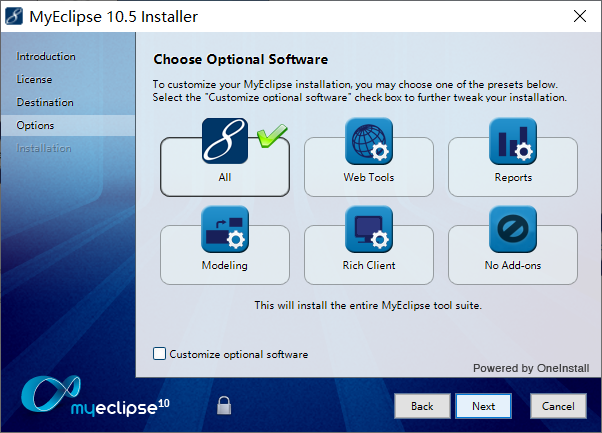The image size is (602, 433).
Task: Cancel the installation
Action: [558, 406]
